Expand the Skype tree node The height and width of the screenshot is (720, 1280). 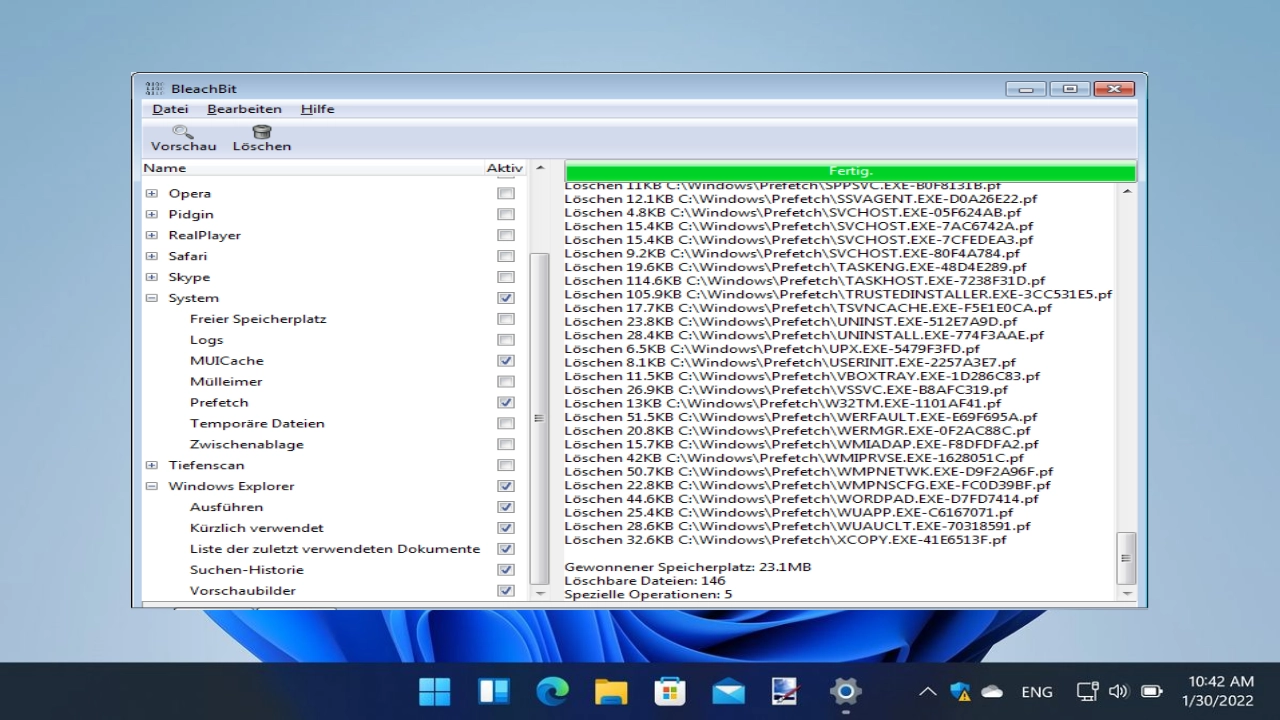[x=151, y=277]
